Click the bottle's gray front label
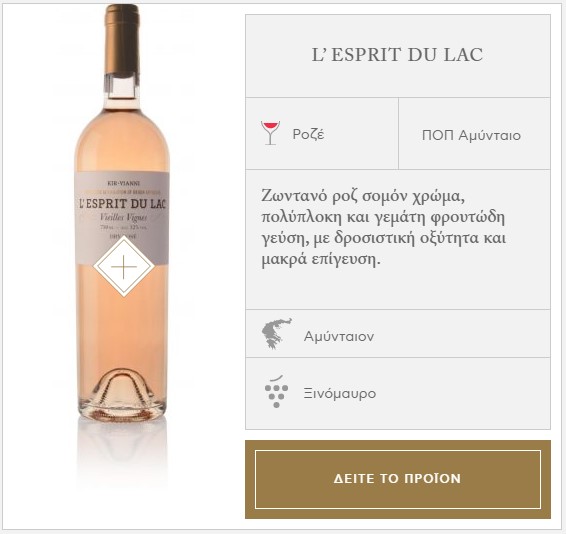The height and width of the screenshot is (534, 566). pyautogui.click(x=122, y=218)
